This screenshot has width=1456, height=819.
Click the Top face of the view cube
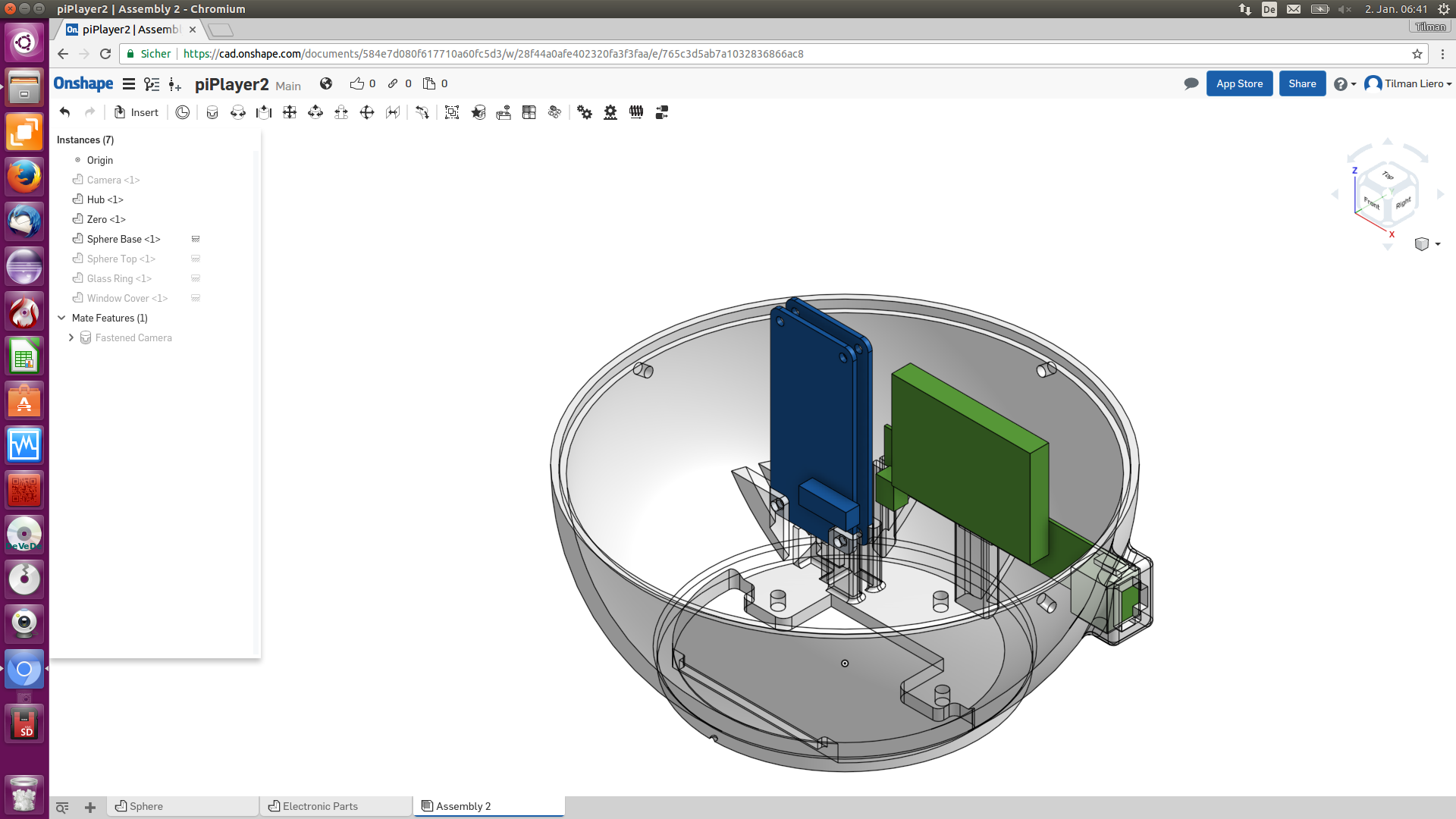pos(1388,175)
